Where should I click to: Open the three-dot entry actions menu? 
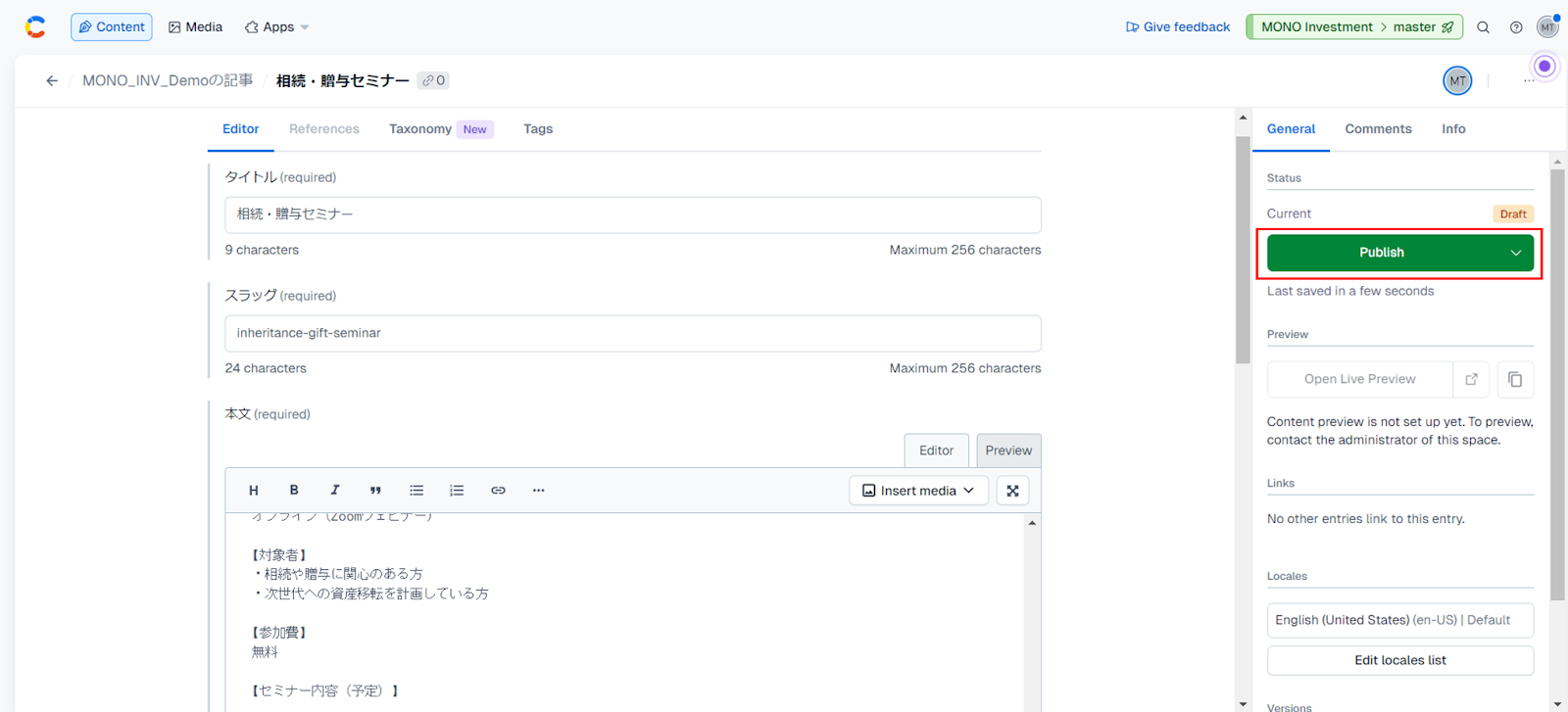pyautogui.click(x=1529, y=80)
